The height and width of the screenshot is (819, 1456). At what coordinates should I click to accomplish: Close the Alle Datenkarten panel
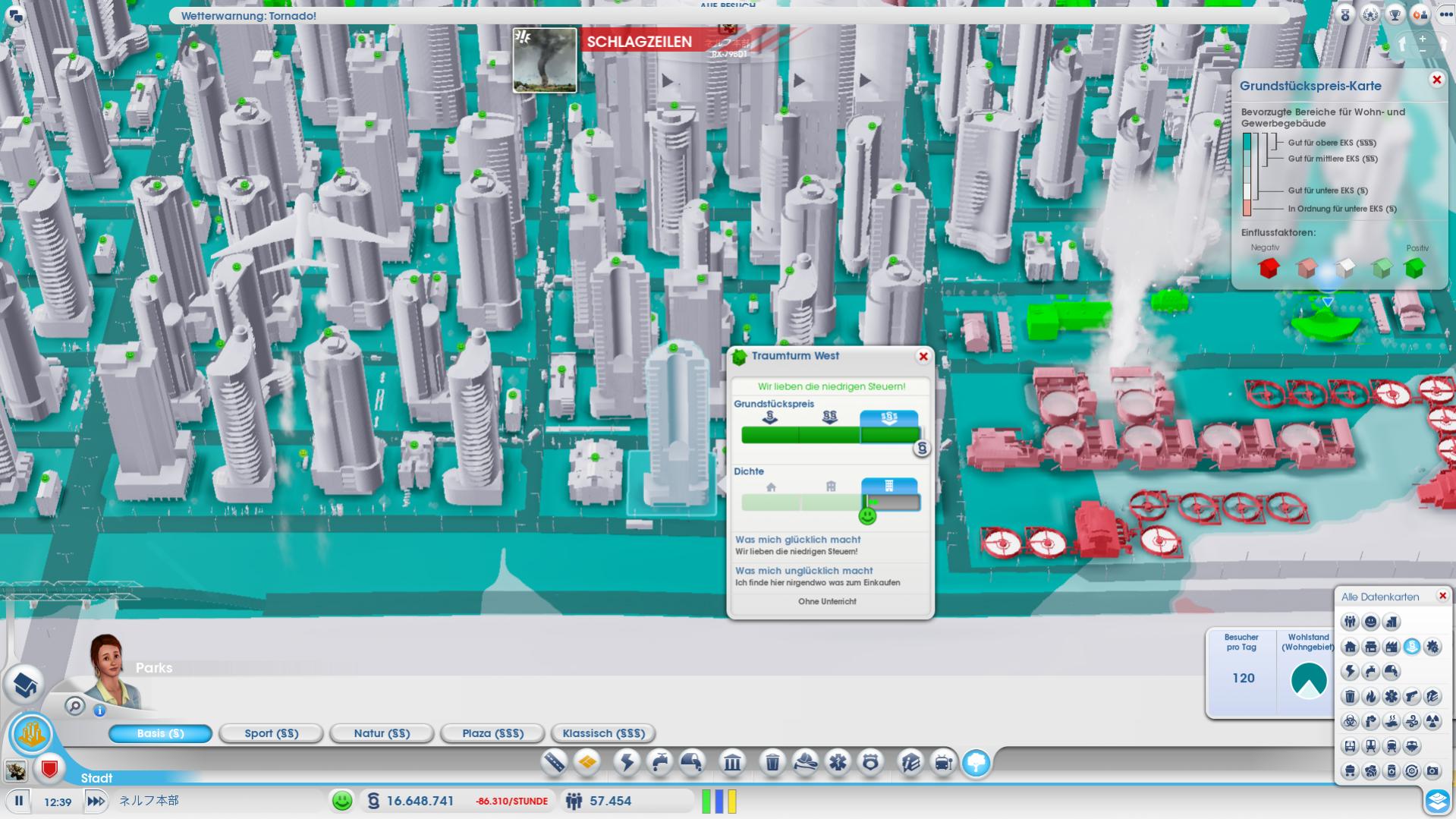(1442, 596)
